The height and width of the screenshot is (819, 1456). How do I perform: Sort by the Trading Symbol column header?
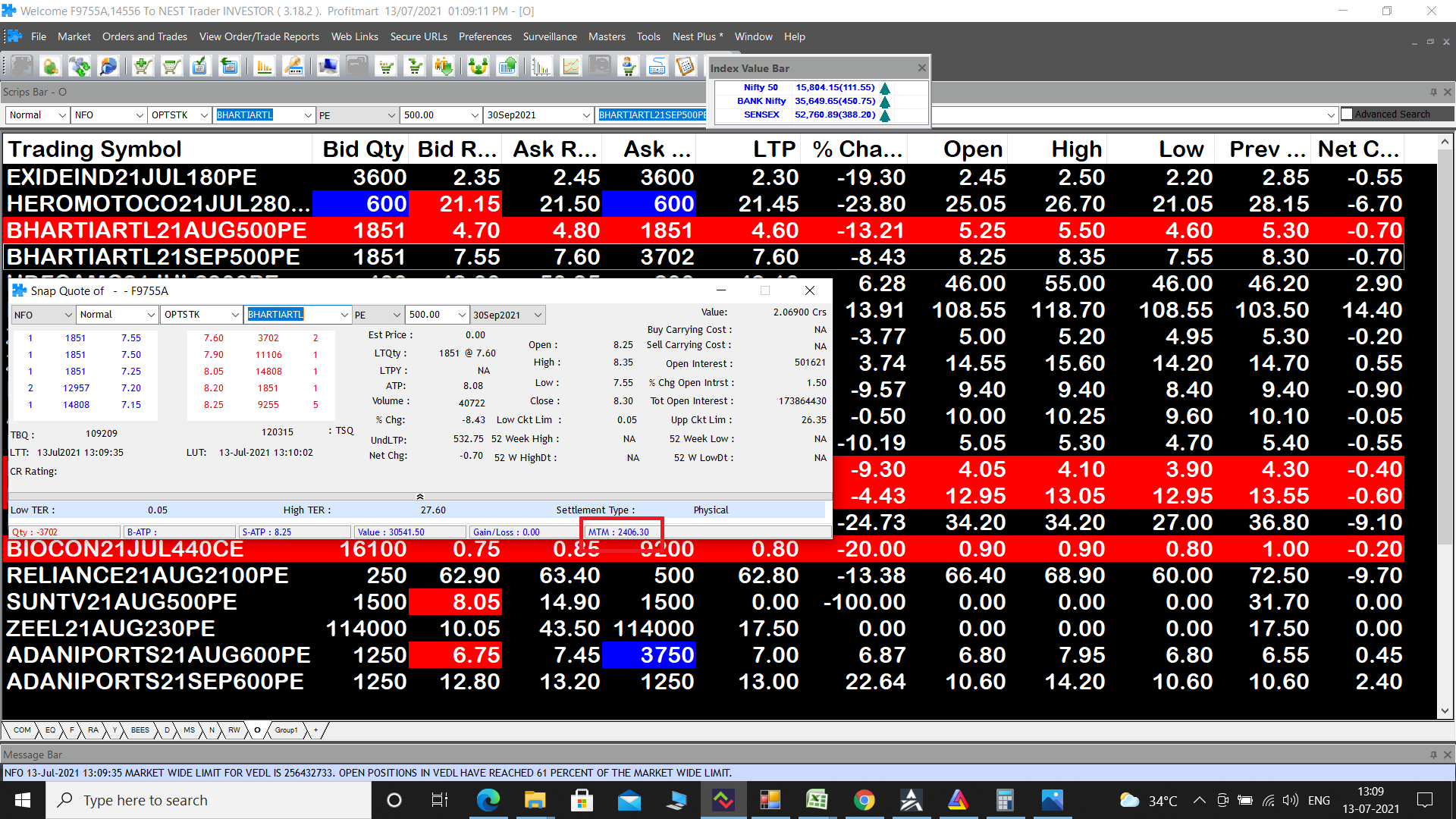[x=158, y=149]
